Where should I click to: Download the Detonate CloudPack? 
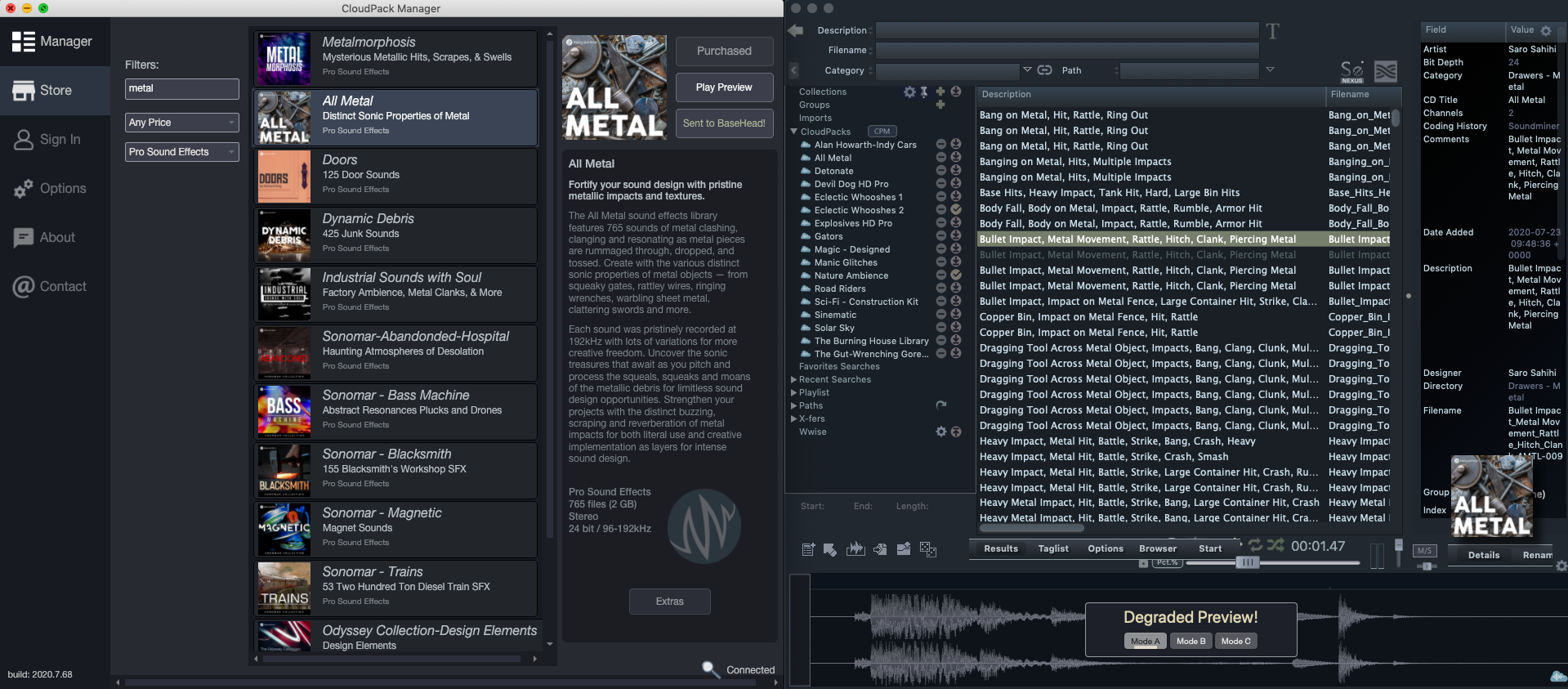[955, 170]
